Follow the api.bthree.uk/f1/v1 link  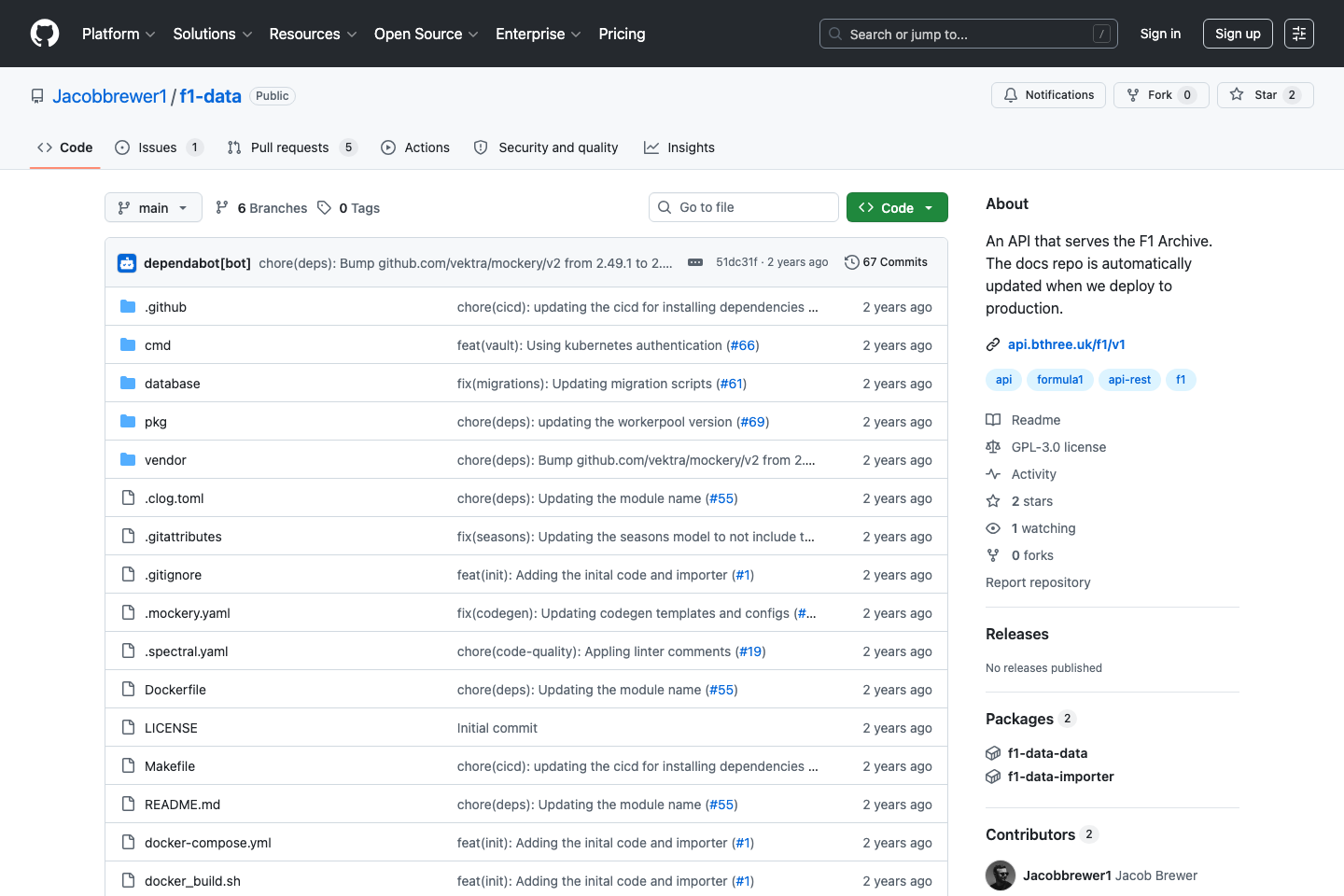(x=1066, y=343)
